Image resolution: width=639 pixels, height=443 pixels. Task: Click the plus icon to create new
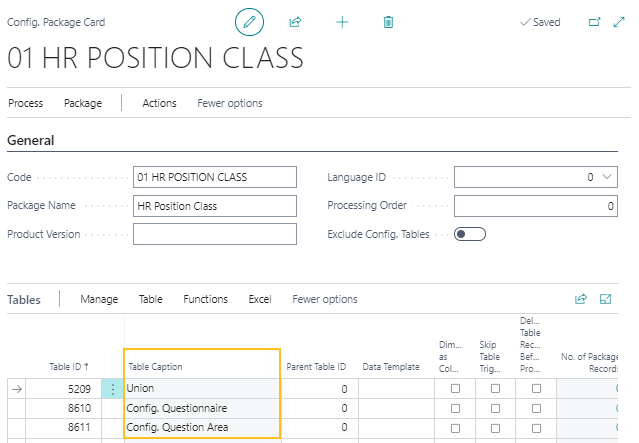[x=342, y=21]
